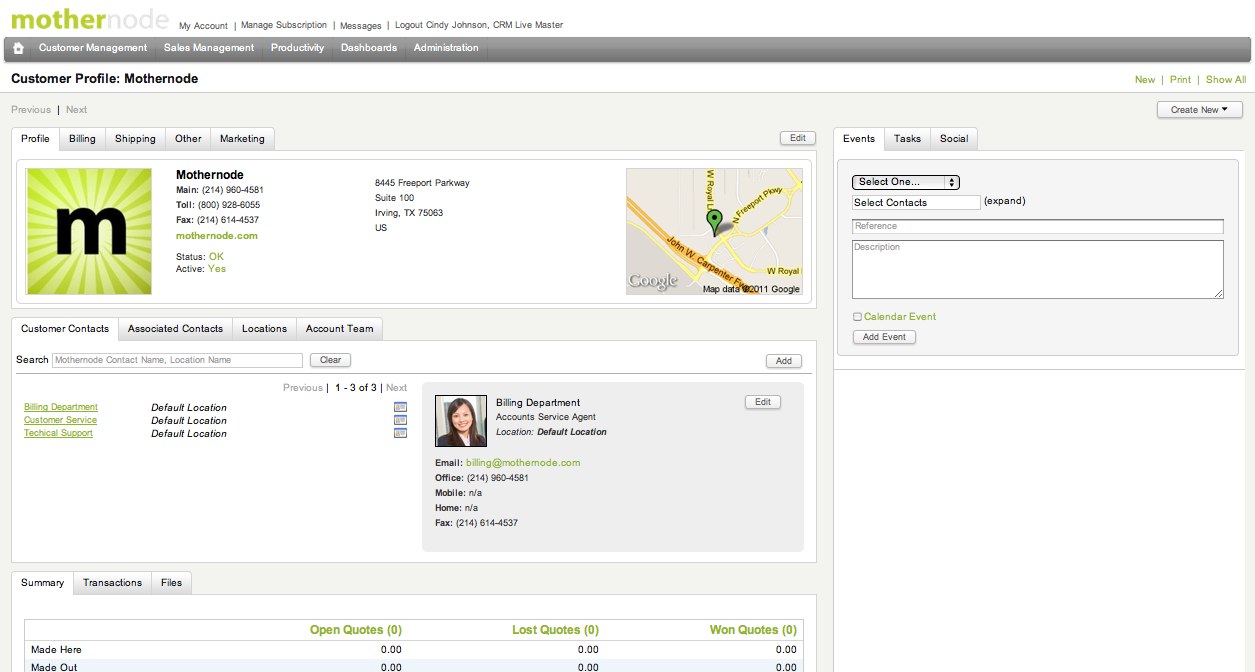The height and width of the screenshot is (672, 1255).
Task: Click contact card icon for Techical Support
Action: pyautogui.click(x=400, y=433)
